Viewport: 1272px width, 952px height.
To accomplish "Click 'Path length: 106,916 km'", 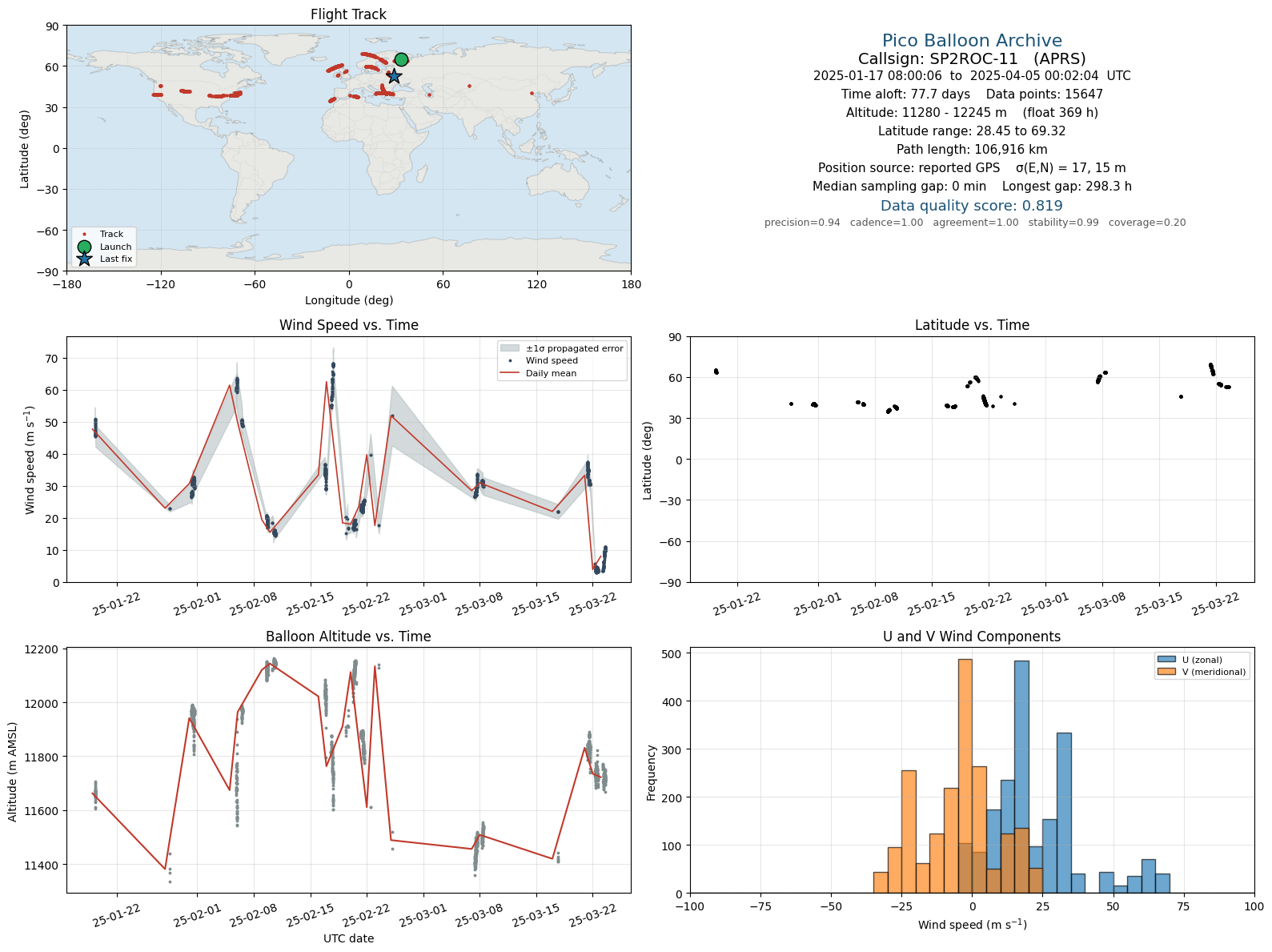I will point(972,150).
